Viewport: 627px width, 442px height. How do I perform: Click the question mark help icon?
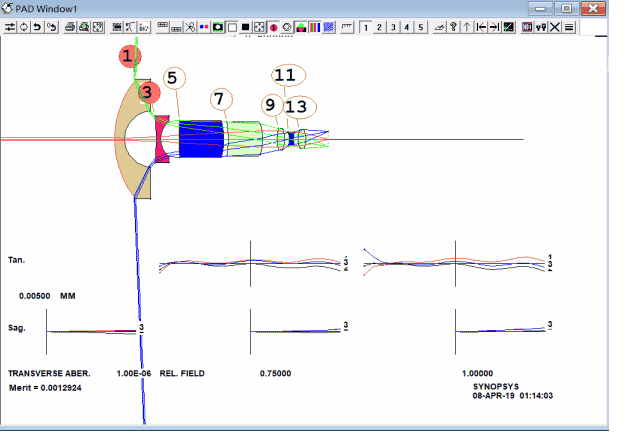[x=453, y=27]
